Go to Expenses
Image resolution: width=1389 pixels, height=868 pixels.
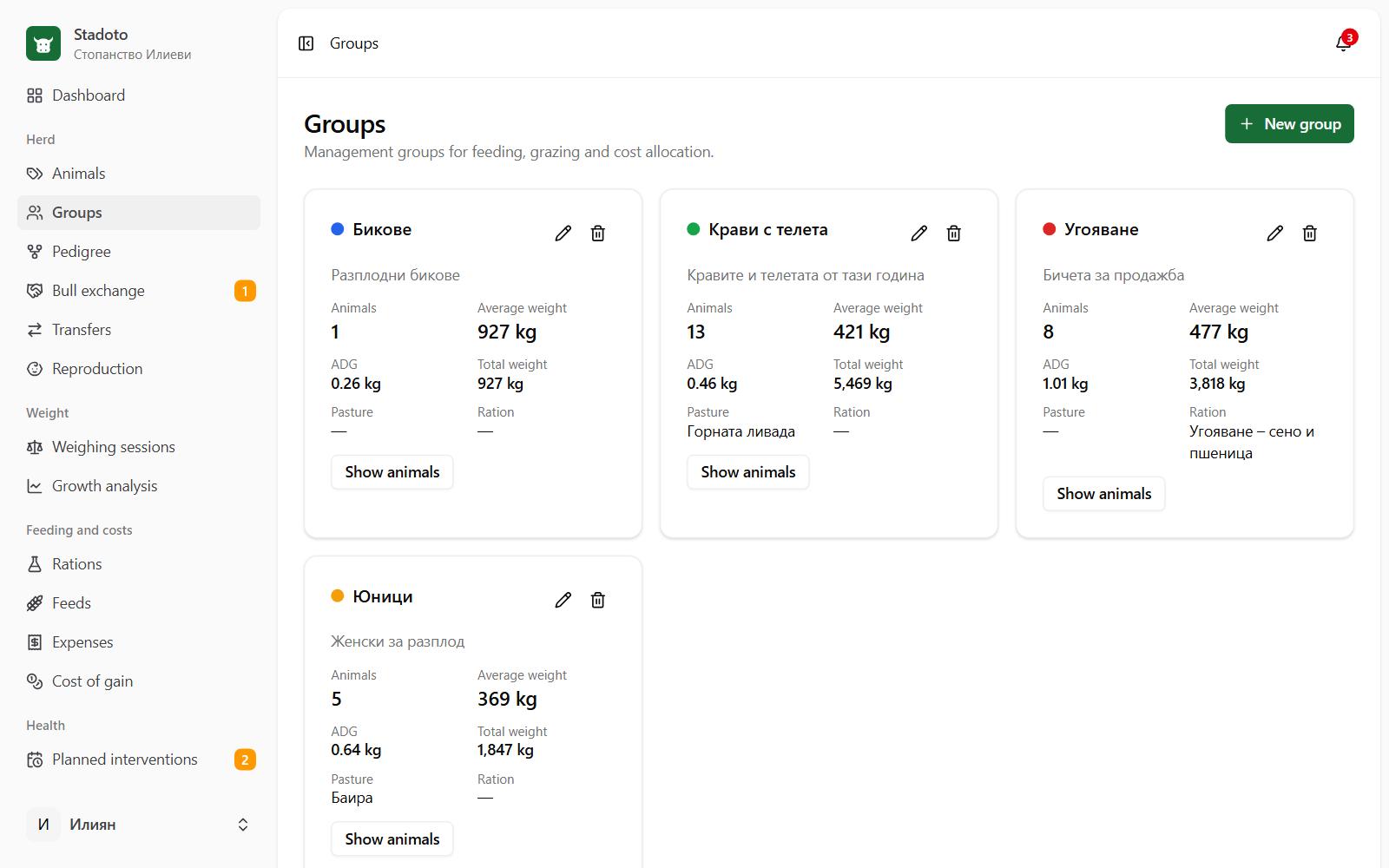click(x=139, y=642)
